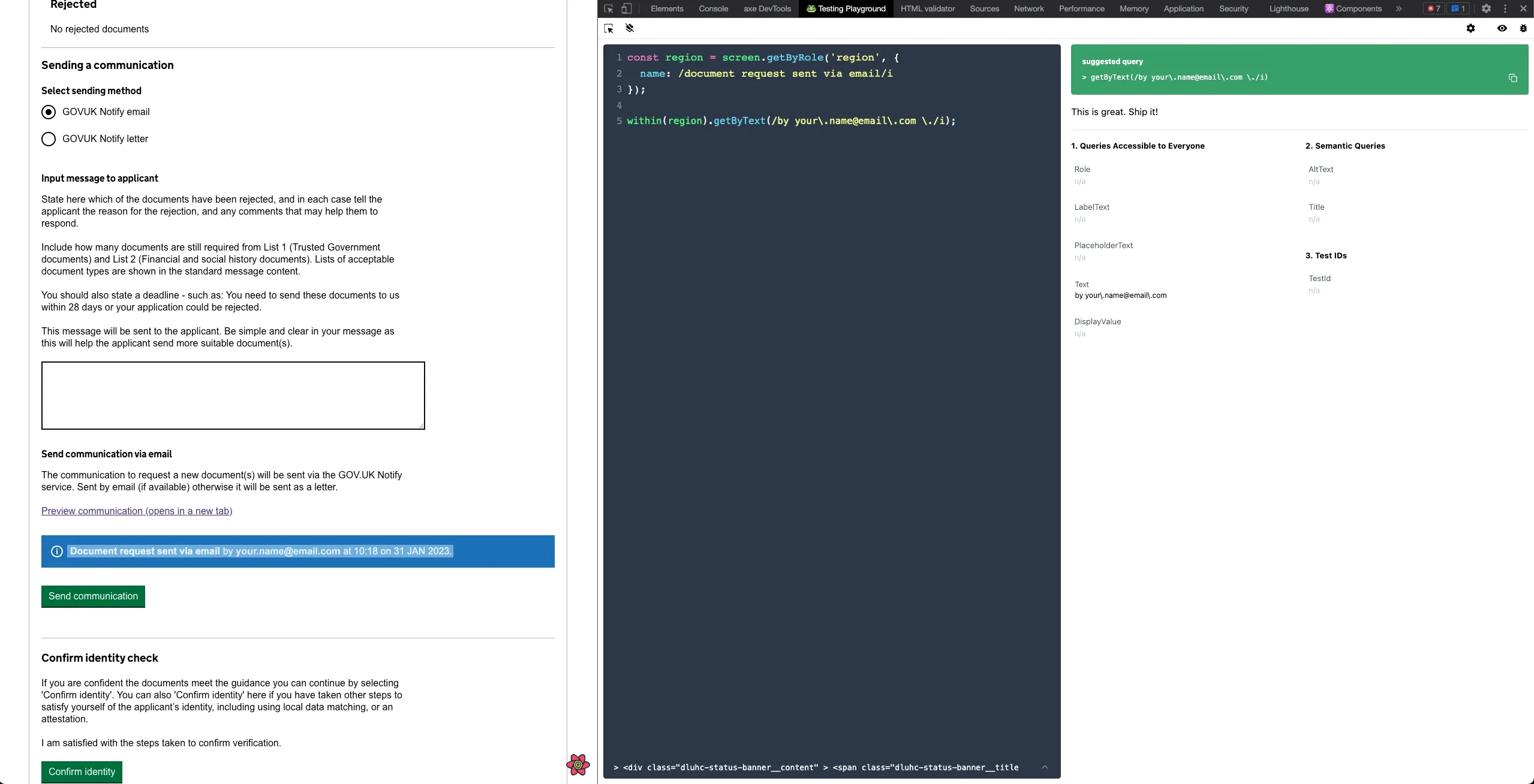Collapse the dluhc-status-banner element in the bottom panel
This screenshot has width=1534, height=784.
[x=1045, y=768]
